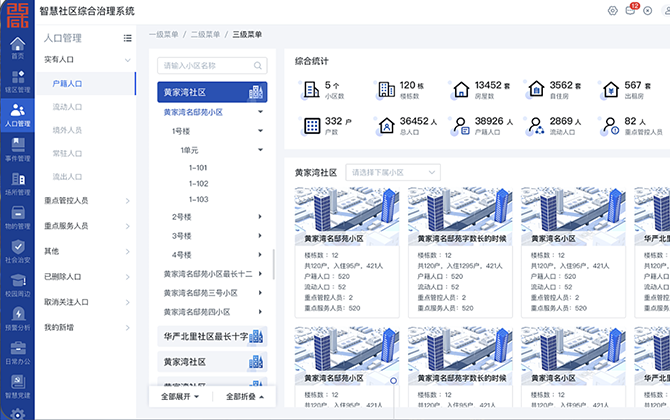Open notifications with the 12 badge
Image resolution: width=670 pixels, height=420 pixels.
(631, 10)
